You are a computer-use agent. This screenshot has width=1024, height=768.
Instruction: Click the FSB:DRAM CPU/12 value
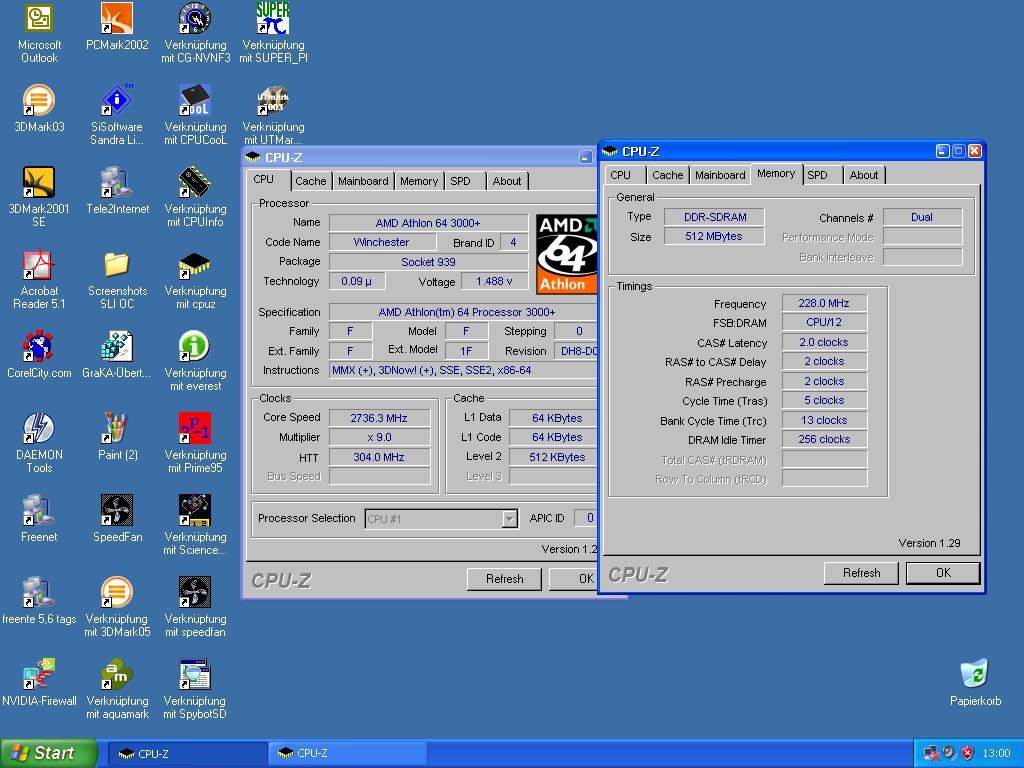(824, 322)
